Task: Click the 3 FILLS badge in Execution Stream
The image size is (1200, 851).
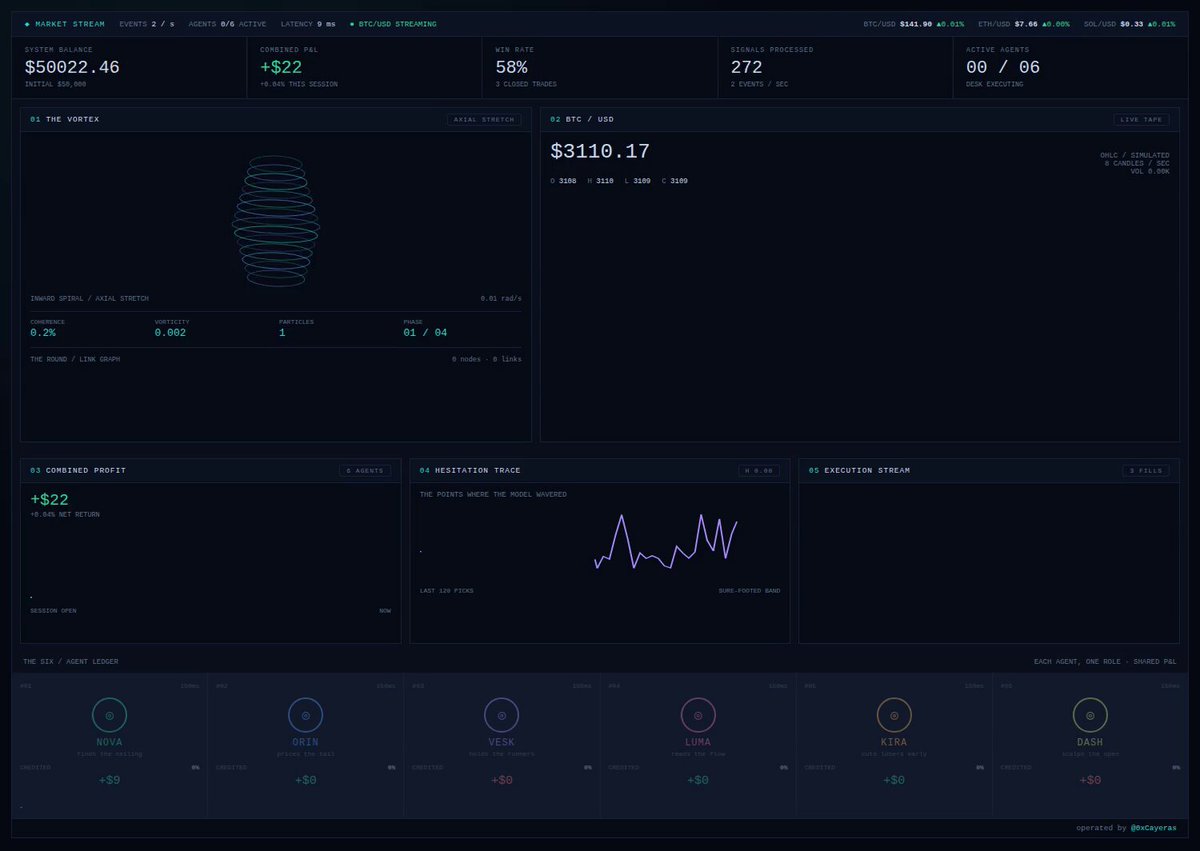Action: coord(1146,470)
